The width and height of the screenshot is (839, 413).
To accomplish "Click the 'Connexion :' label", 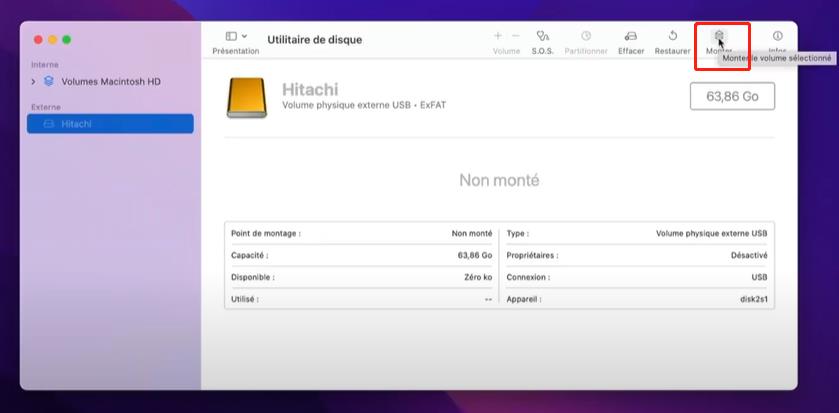I will click(x=528, y=278).
